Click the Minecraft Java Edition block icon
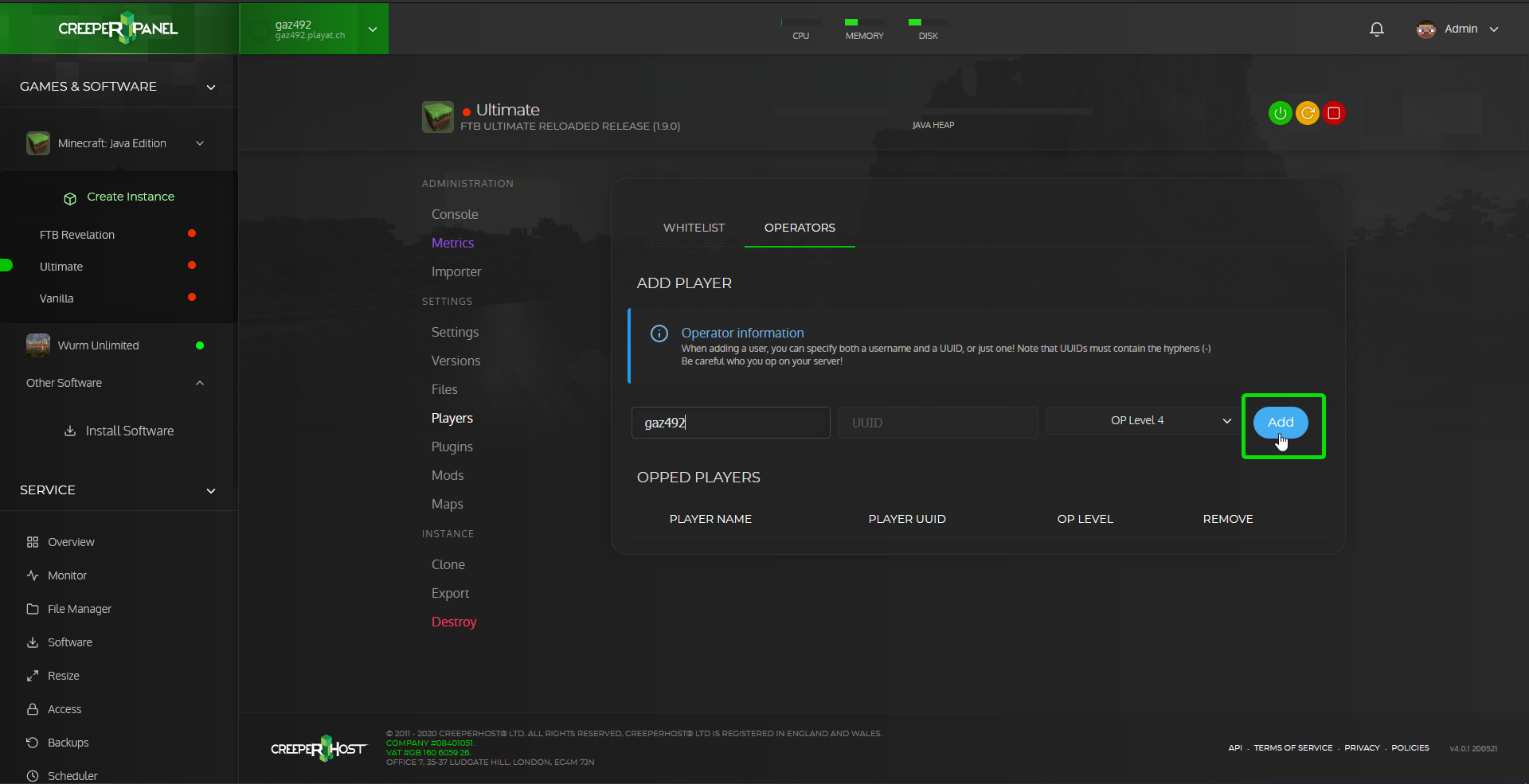1529x784 pixels. [37, 143]
